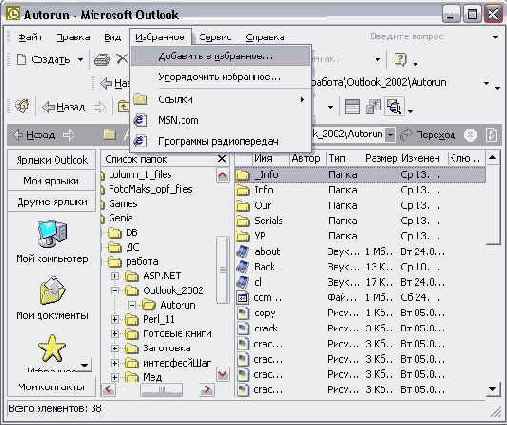Click the Назад button in the gray web toolbar
The height and width of the screenshot is (425, 507).
click(35, 135)
